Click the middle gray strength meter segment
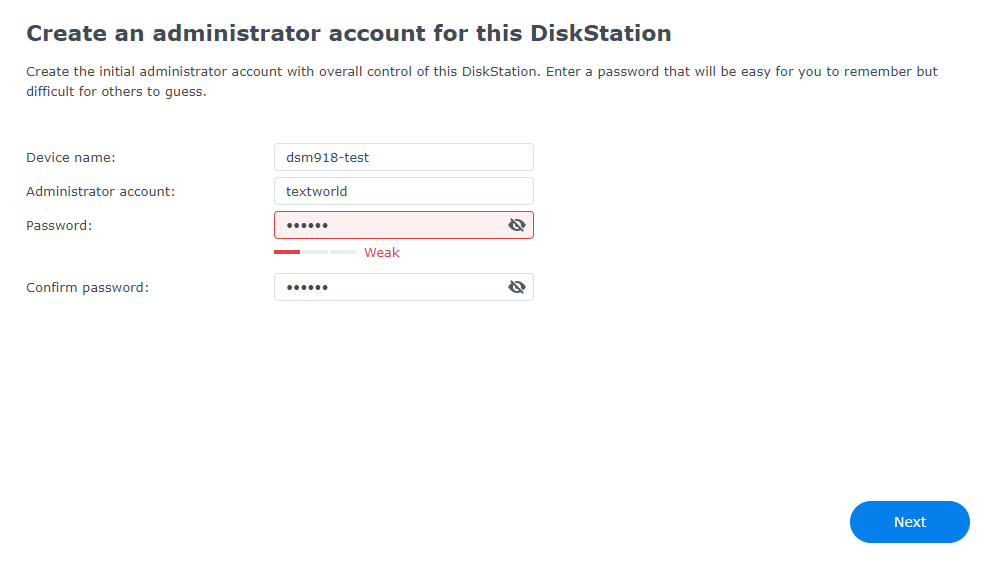This screenshot has height=562, width=1003. coord(315,252)
